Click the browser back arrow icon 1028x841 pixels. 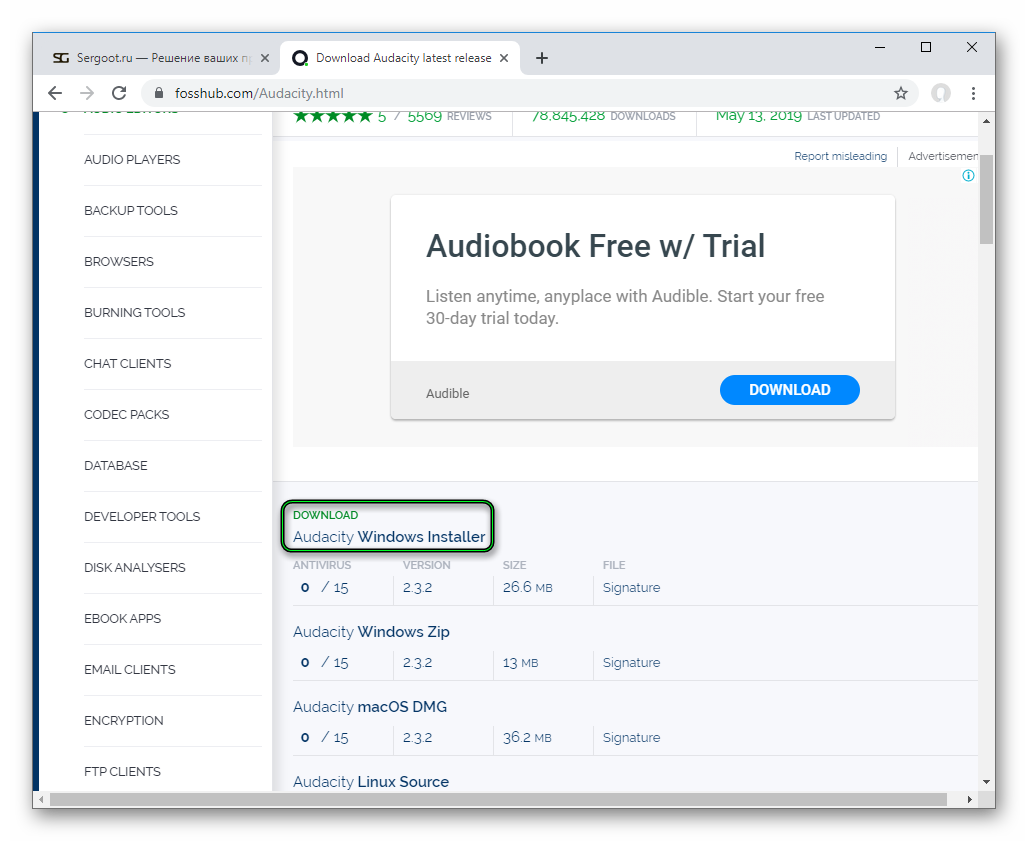coord(55,93)
